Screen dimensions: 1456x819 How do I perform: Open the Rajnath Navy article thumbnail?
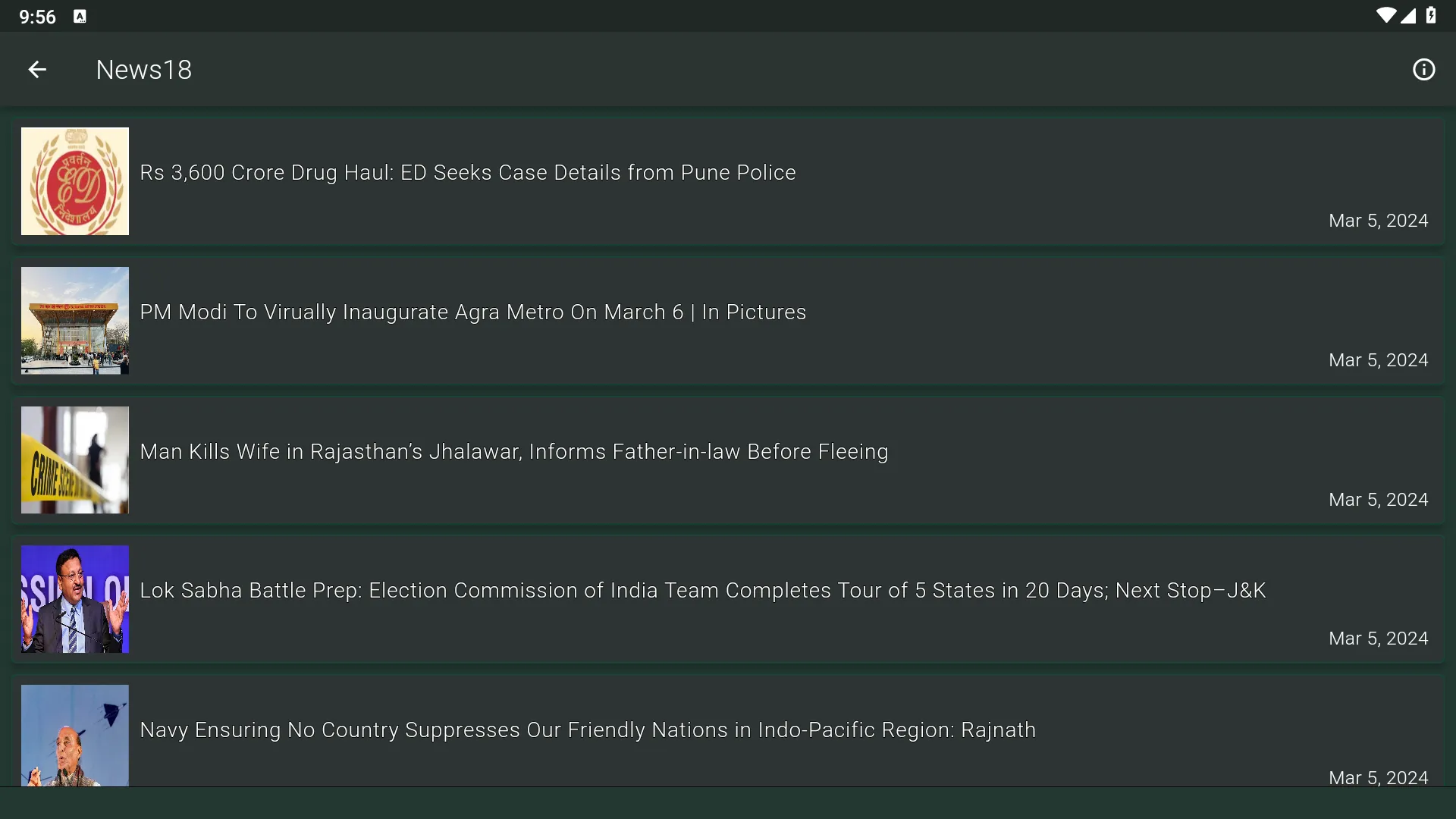[x=75, y=736]
